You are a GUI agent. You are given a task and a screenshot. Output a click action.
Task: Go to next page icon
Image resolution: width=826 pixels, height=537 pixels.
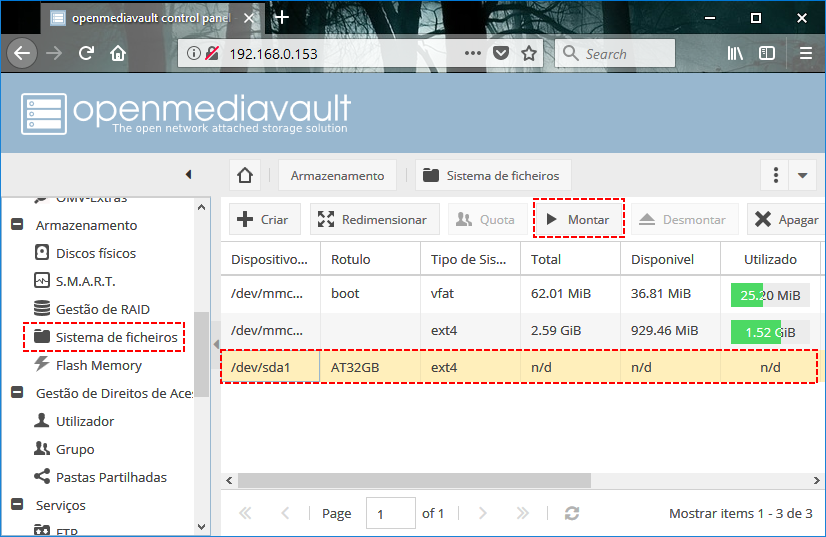tap(482, 513)
